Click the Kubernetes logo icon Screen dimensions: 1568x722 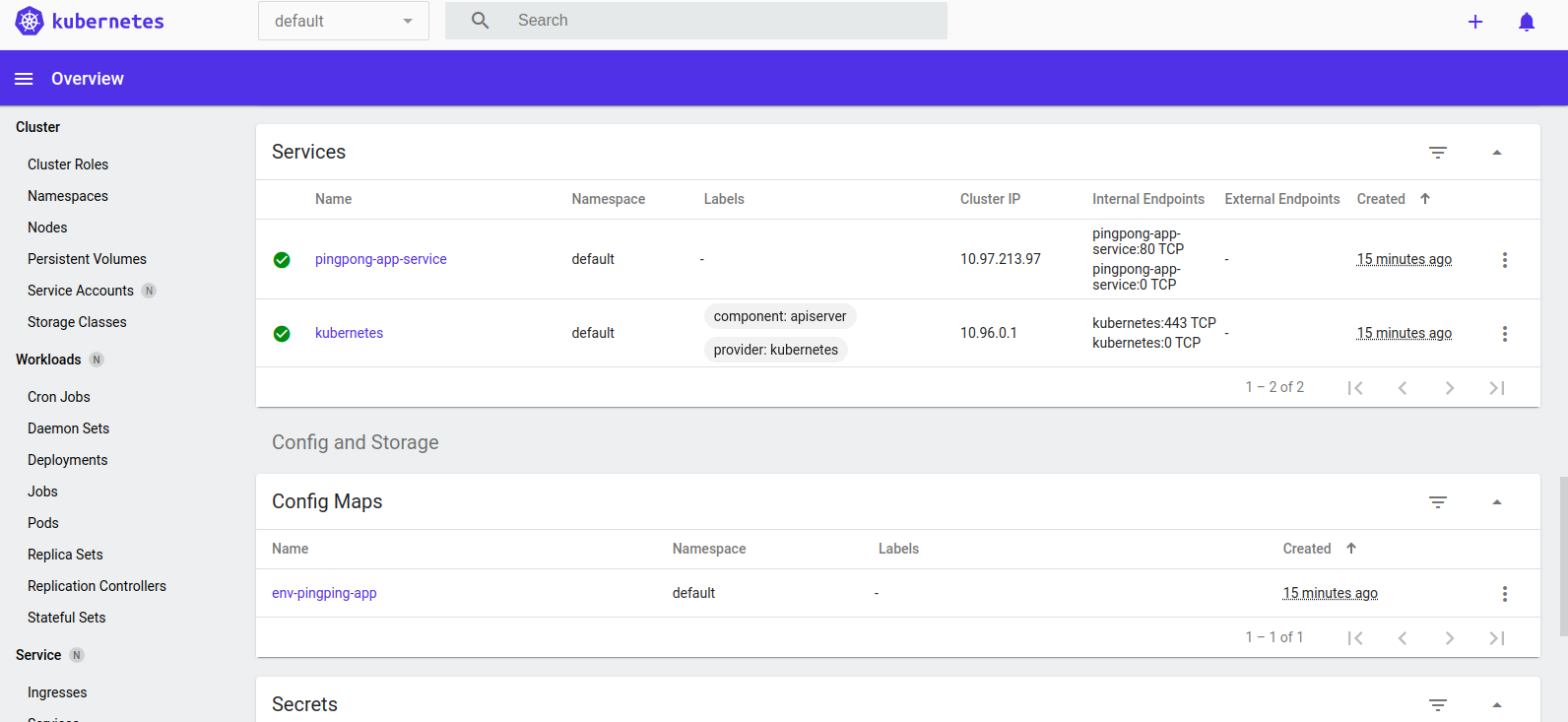[x=30, y=21]
